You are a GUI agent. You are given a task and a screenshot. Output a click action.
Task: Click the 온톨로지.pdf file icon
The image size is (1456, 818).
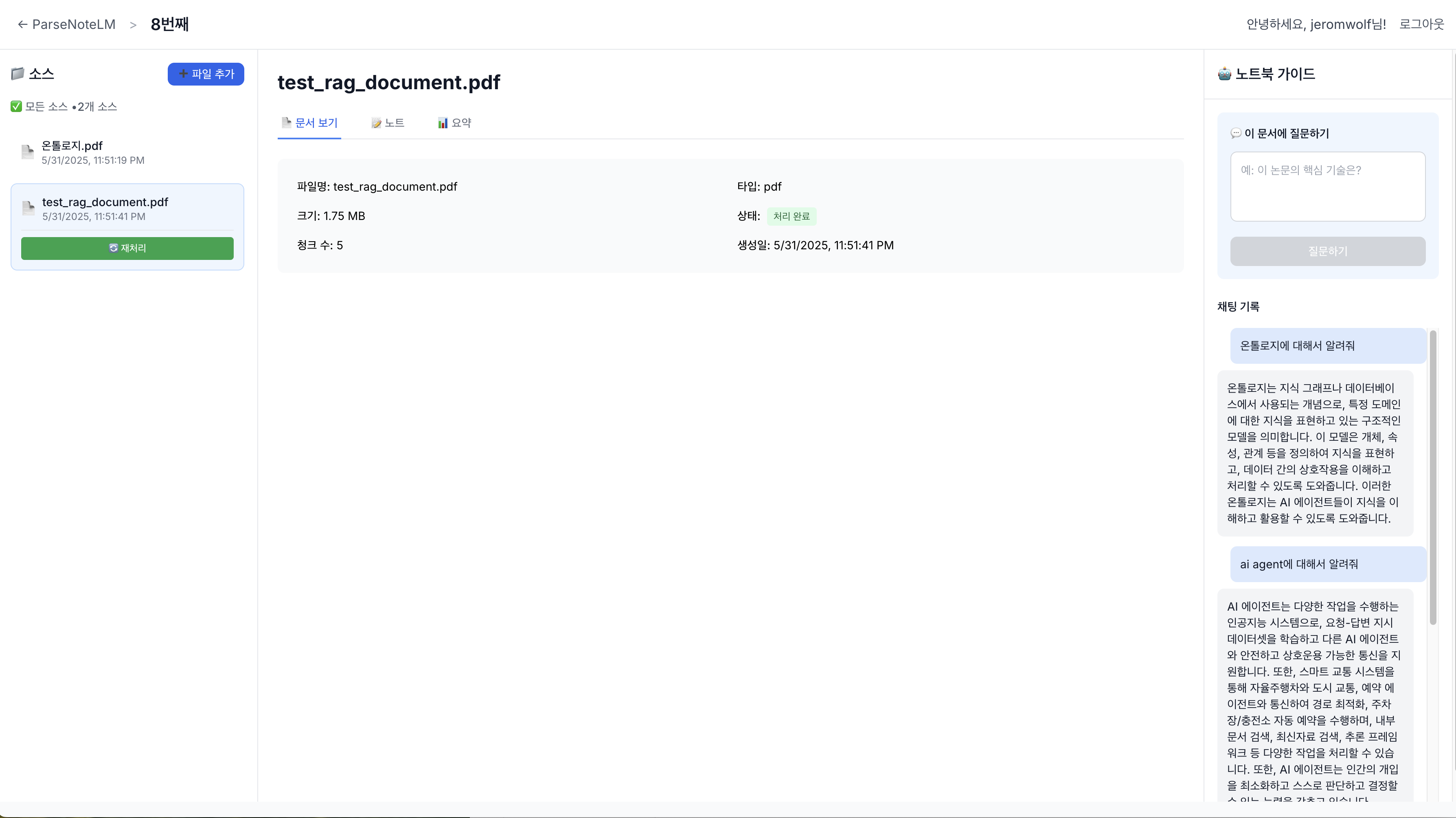28,152
